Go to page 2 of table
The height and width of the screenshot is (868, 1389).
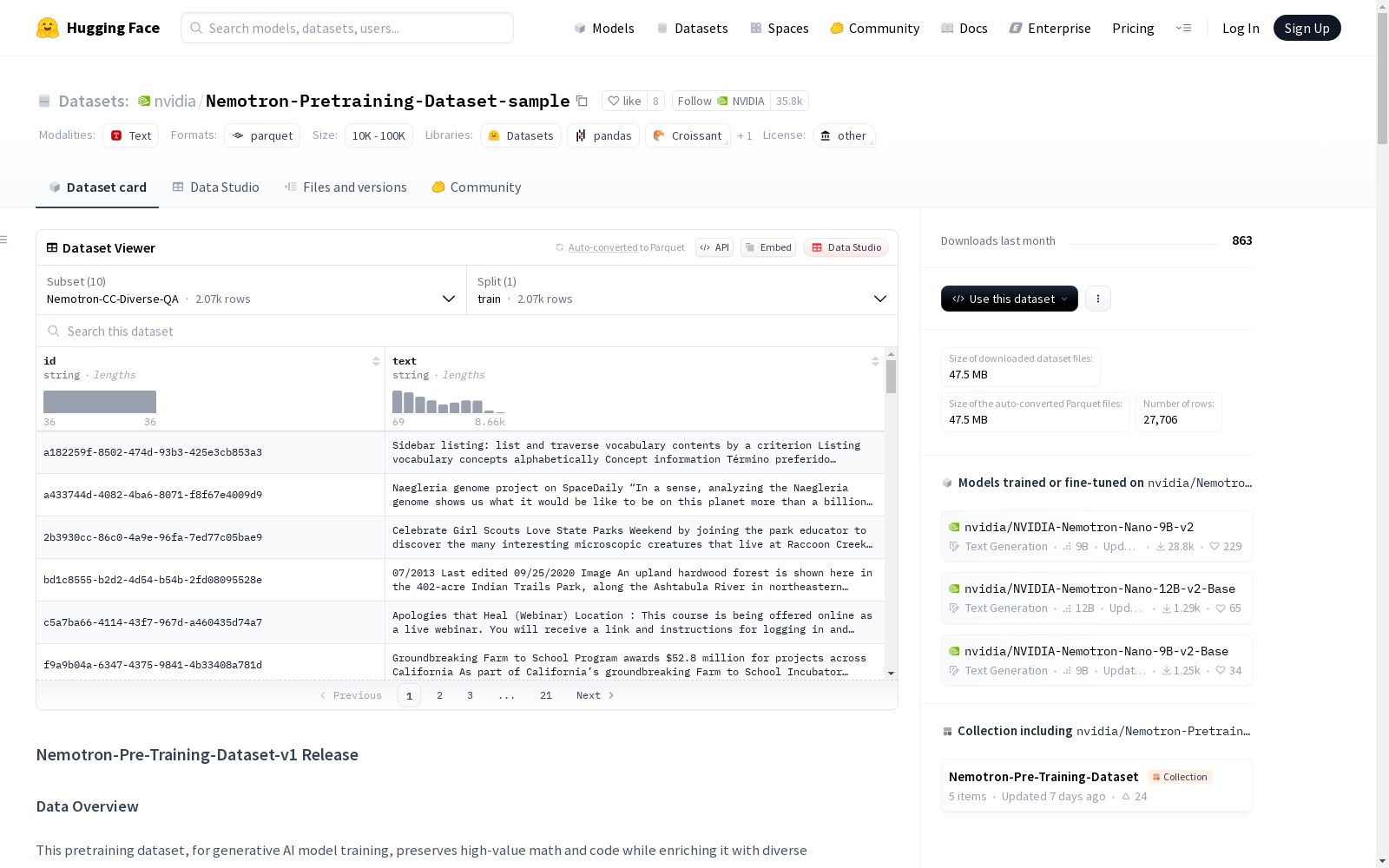[440, 695]
